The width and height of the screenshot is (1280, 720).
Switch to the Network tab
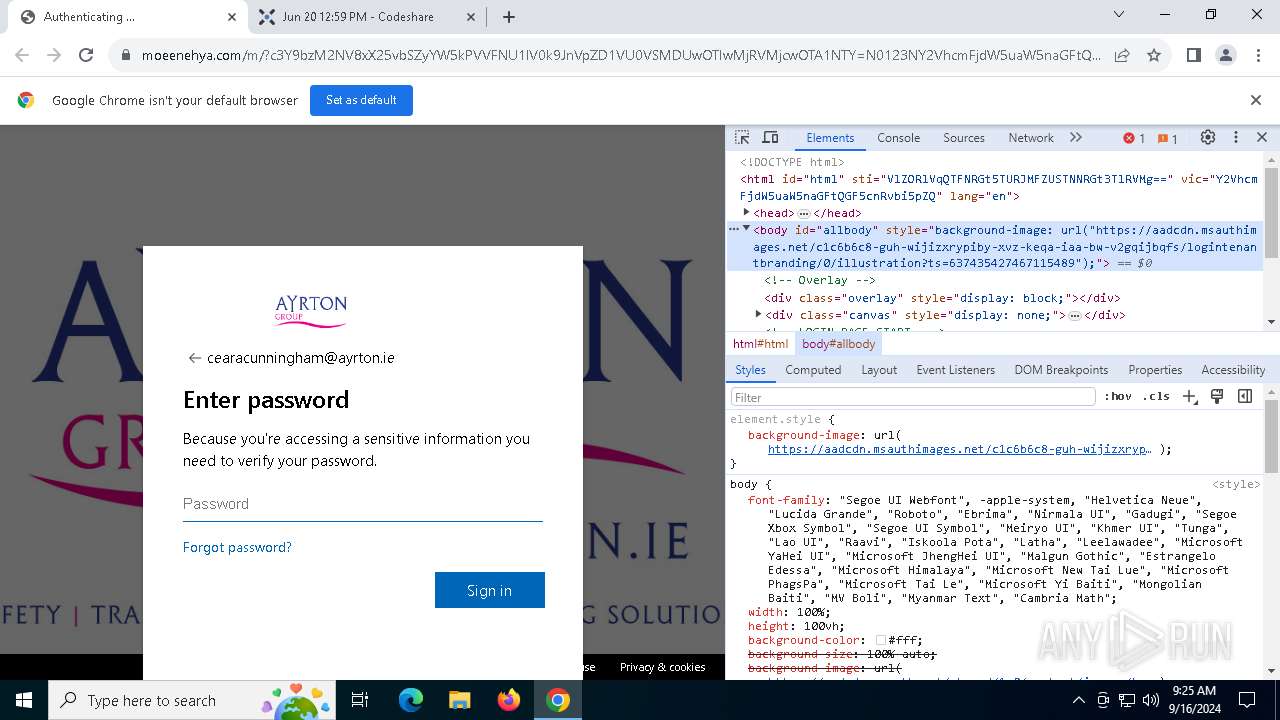1031,138
